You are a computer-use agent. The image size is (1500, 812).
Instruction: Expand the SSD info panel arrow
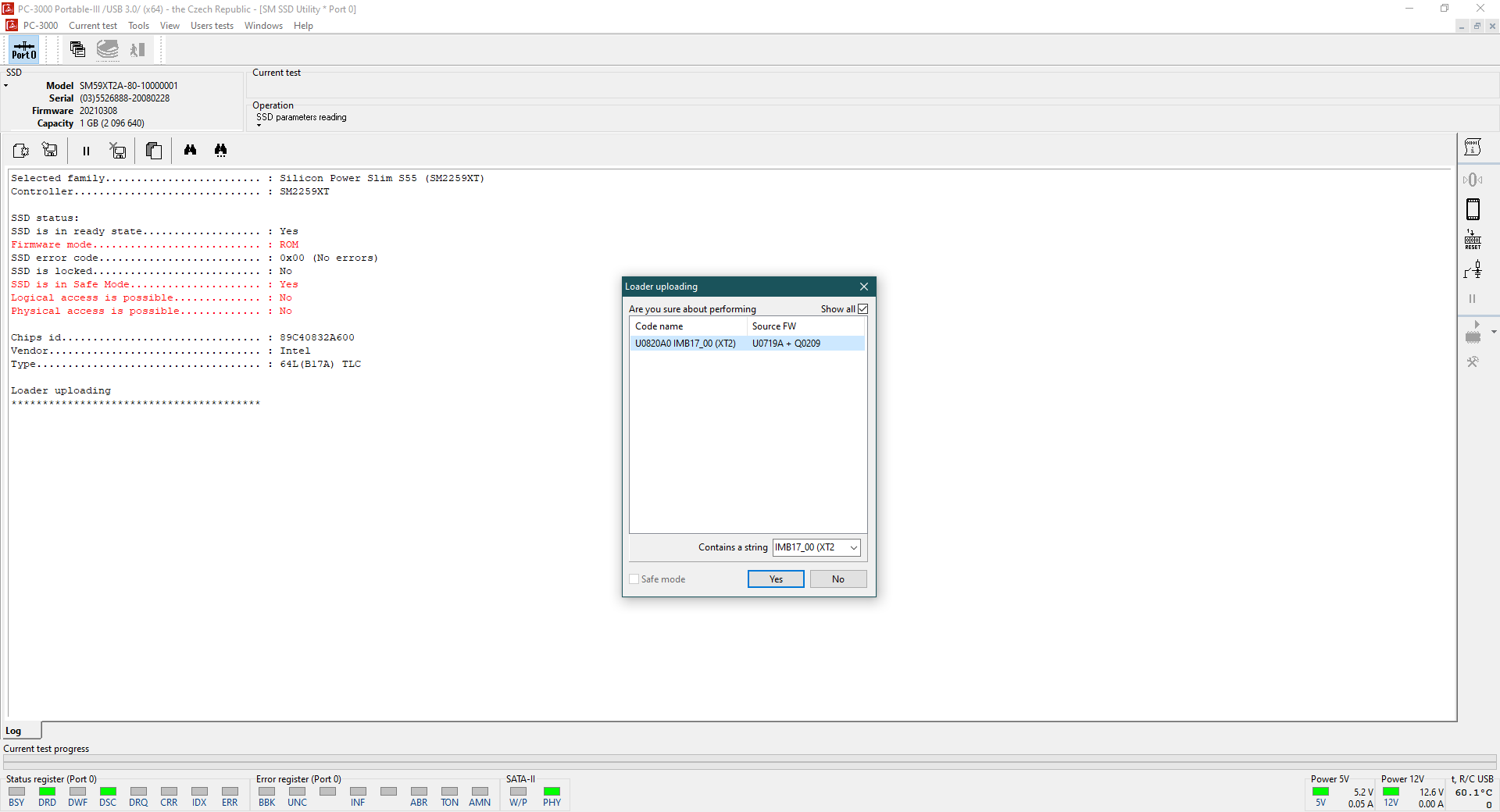[x=6, y=86]
